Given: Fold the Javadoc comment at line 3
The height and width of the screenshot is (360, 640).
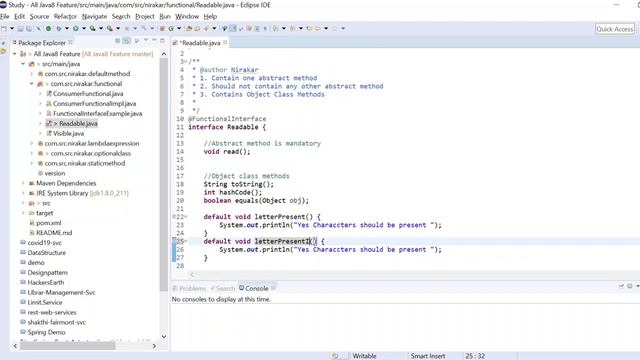Looking at the screenshot, I should (x=186, y=62).
